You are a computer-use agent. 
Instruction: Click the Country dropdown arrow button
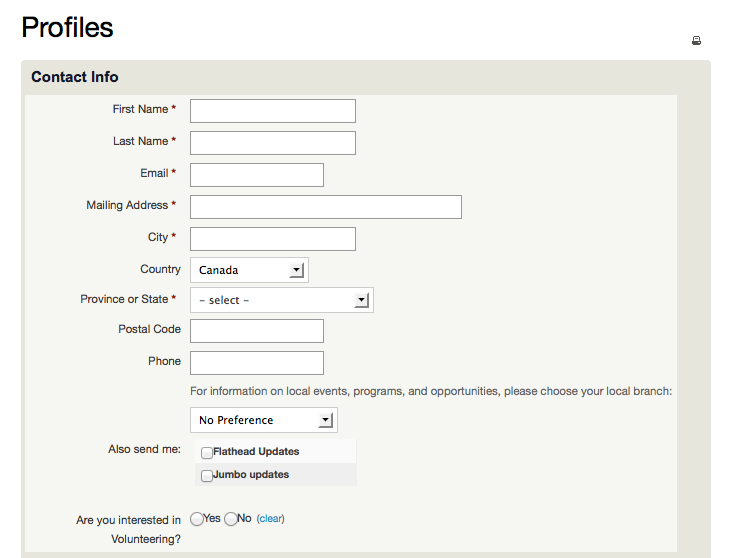tap(296, 270)
